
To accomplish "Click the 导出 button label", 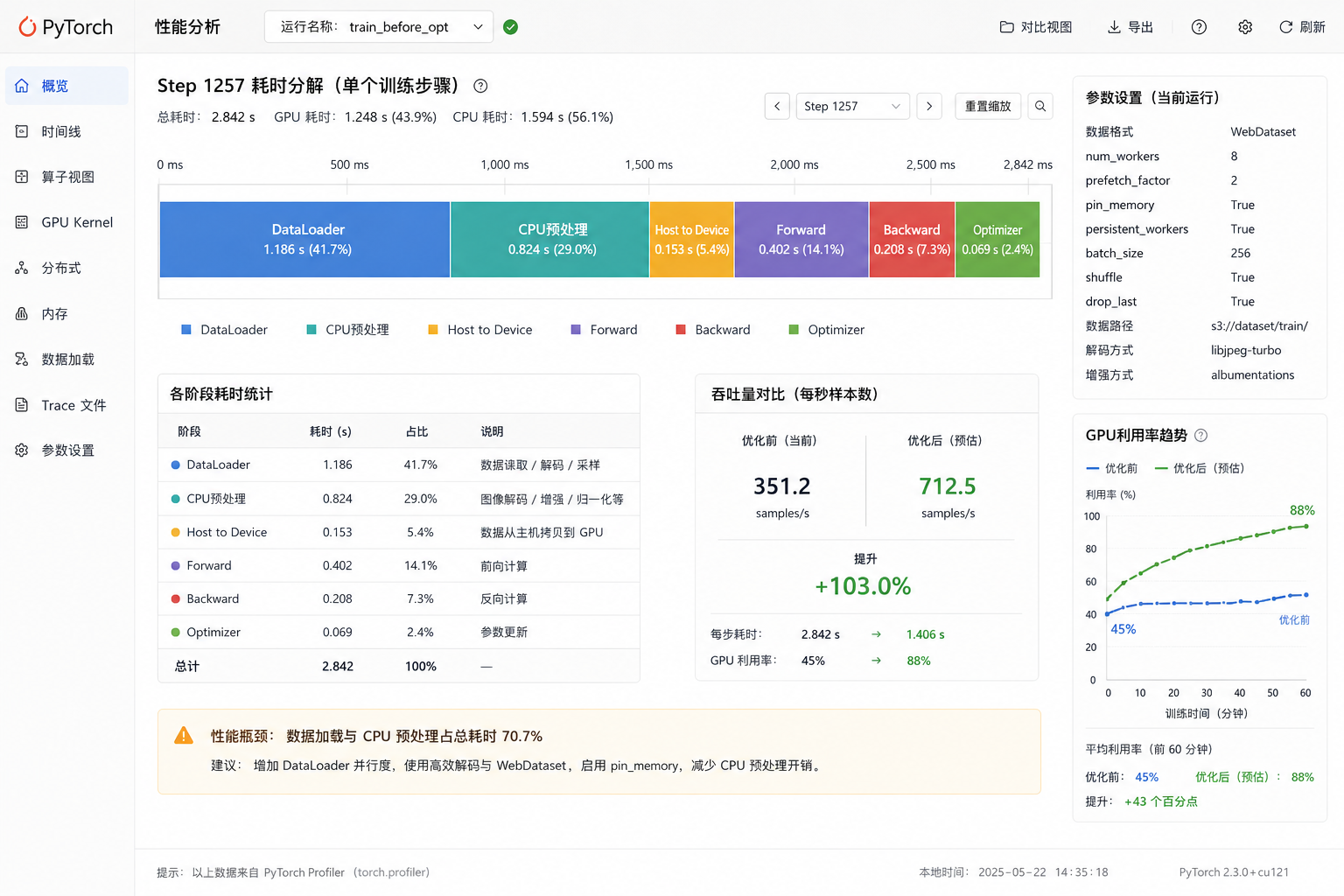I will tap(1140, 27).
